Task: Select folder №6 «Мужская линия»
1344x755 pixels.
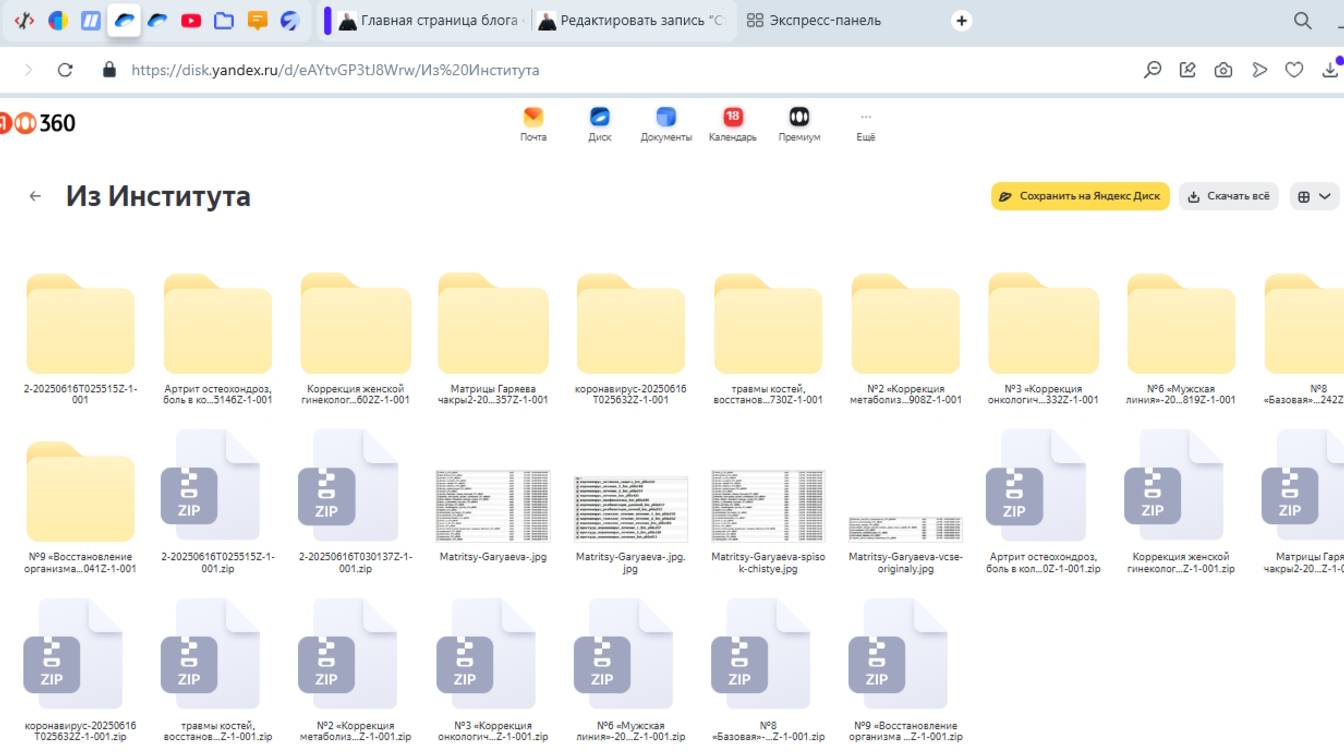Action: click(1181, 338)
